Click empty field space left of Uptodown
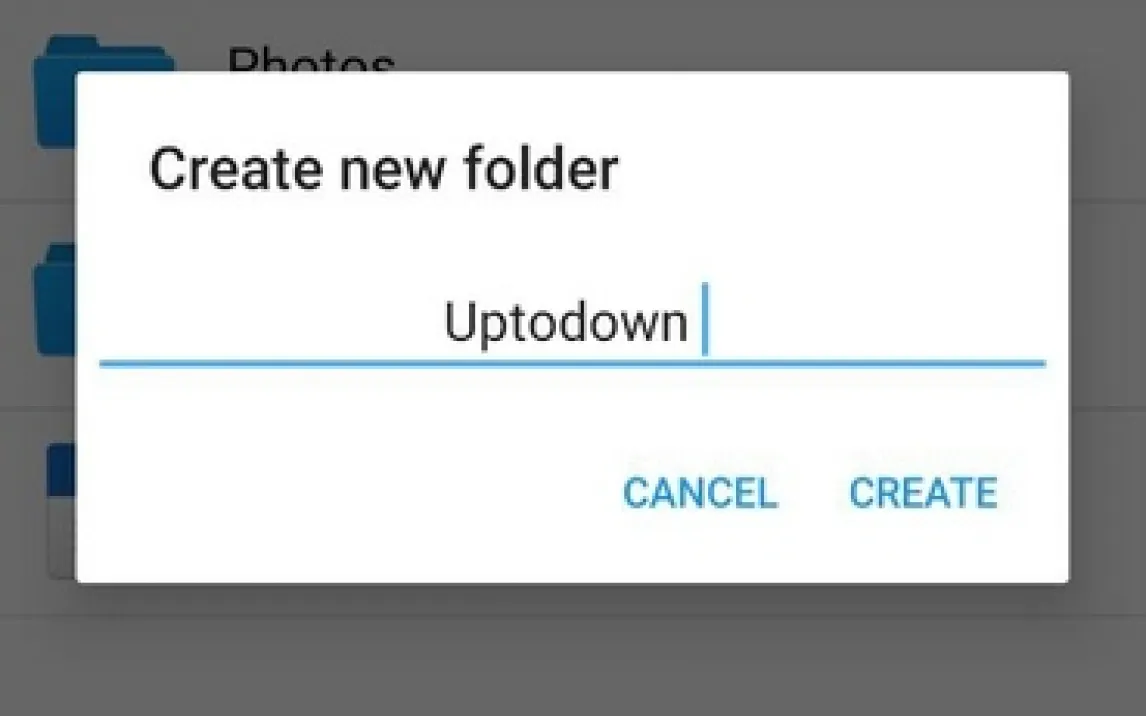This screenshot has height=716, width=1146. point(270,322)
